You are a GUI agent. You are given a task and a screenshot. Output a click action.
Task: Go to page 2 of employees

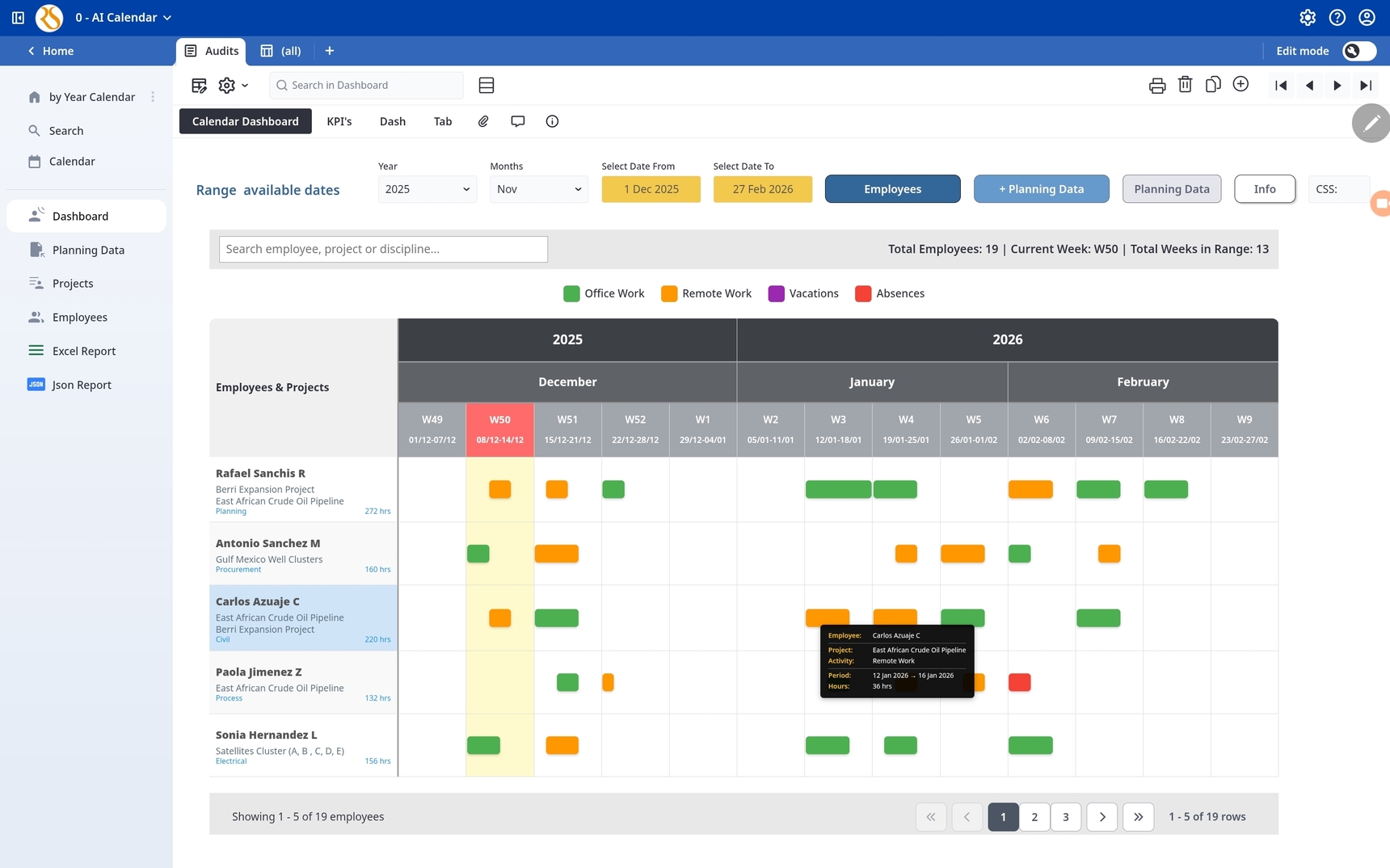(x=1034, y=817)
